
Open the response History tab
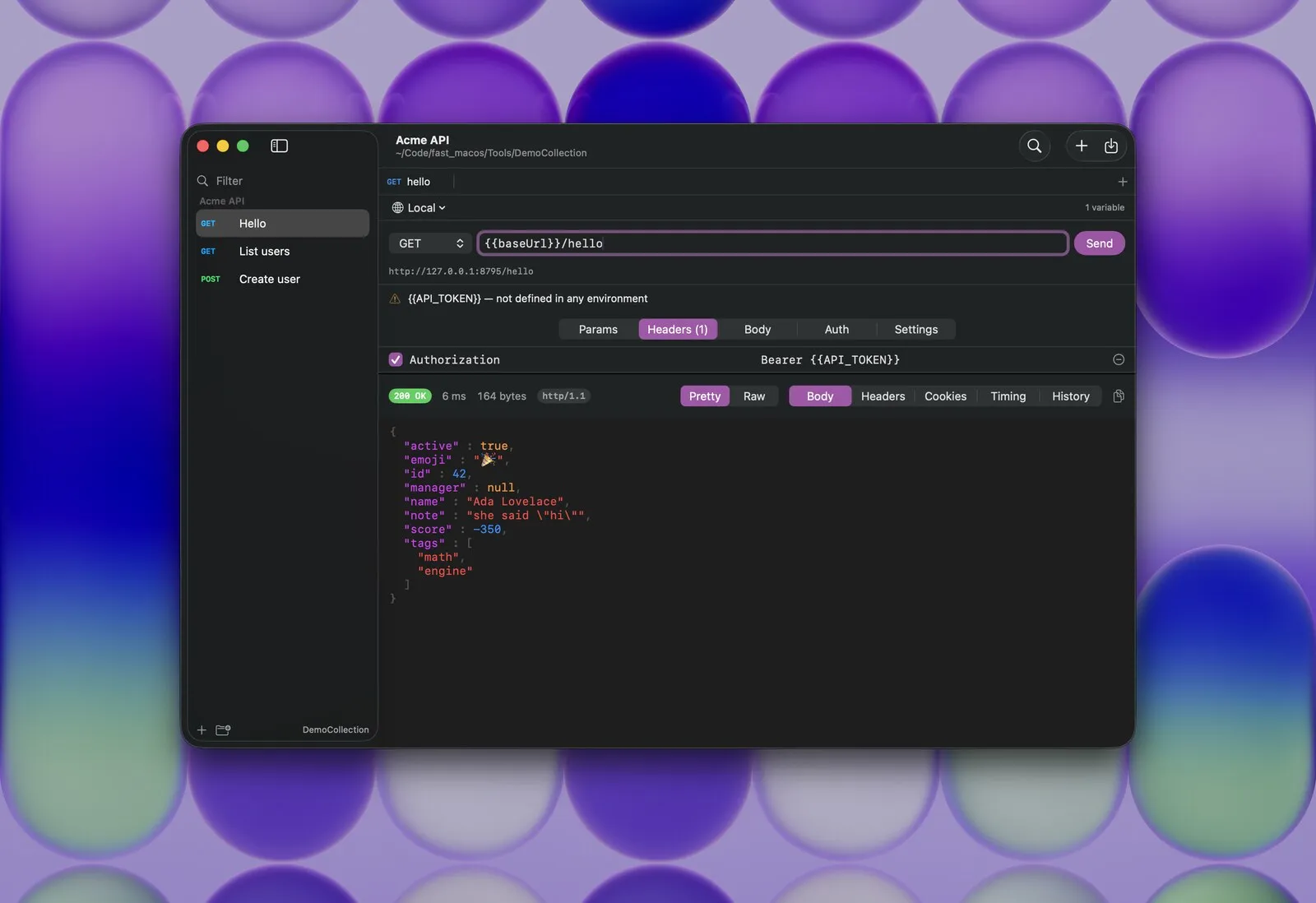pos(1070,396)
